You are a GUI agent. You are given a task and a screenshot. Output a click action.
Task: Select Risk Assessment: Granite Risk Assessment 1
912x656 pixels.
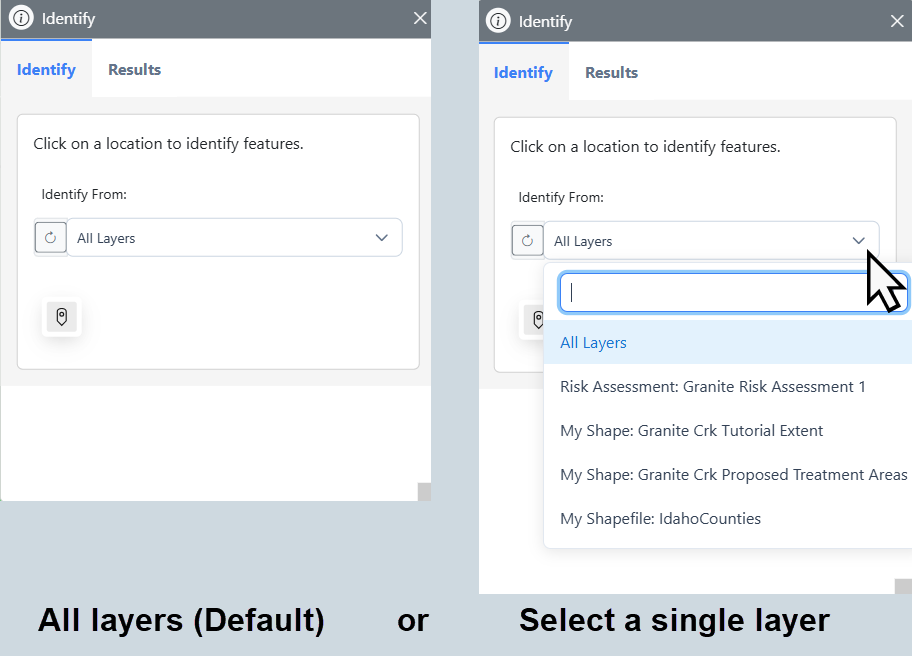pyautogui.click(x=728, y=387)
